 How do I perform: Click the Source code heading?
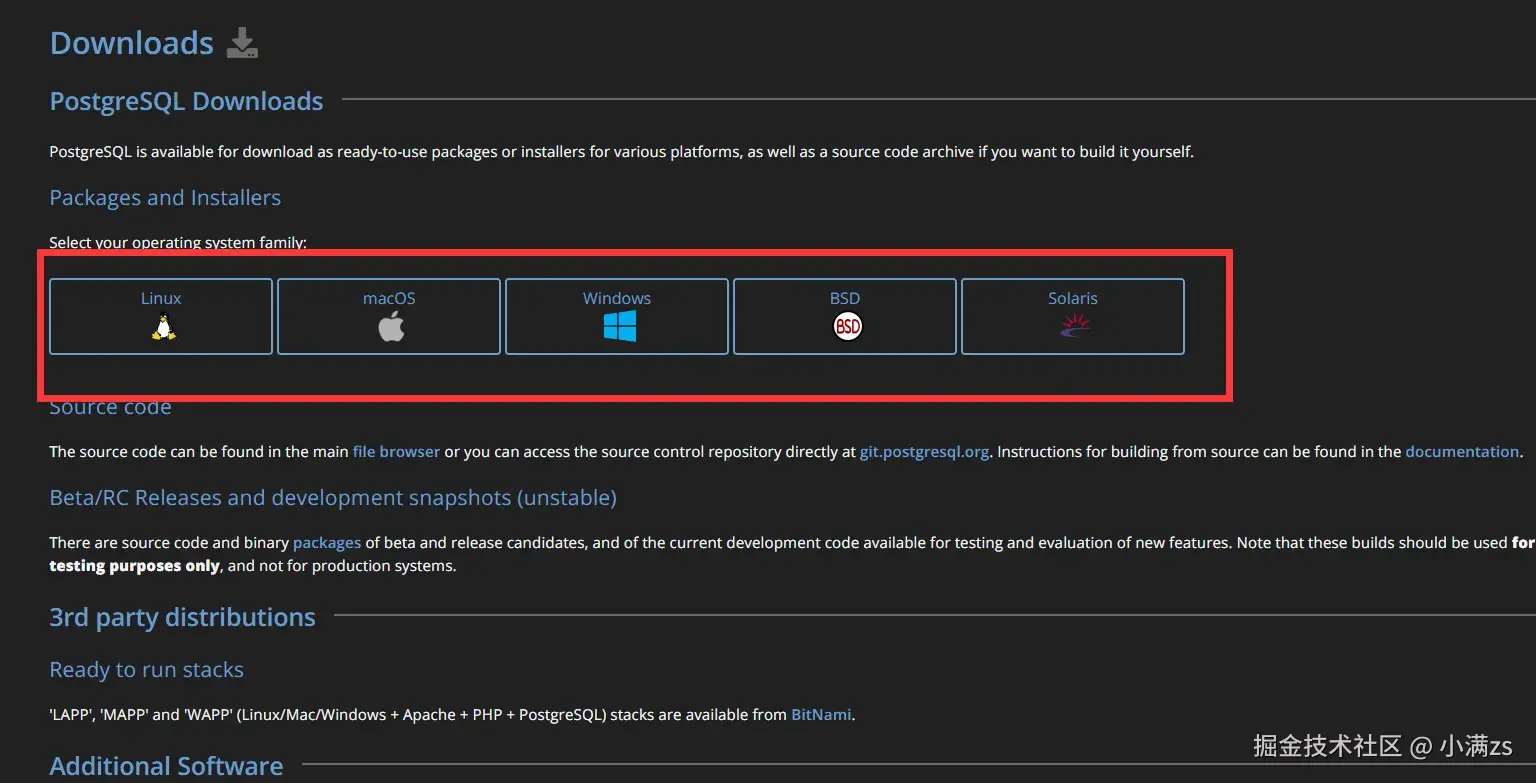point(110,407)
